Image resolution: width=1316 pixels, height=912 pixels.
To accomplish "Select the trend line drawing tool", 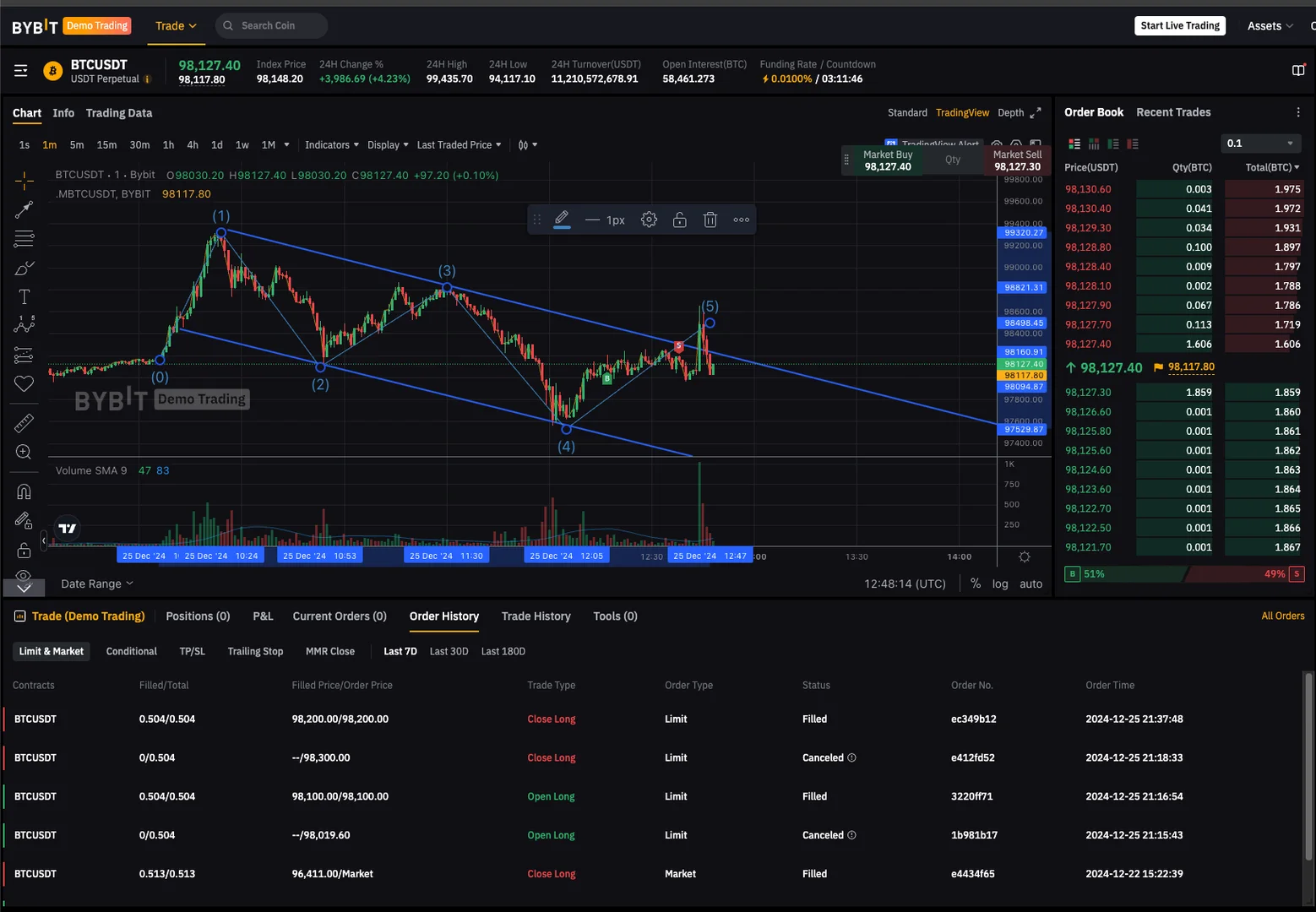I will click(24, 209).
